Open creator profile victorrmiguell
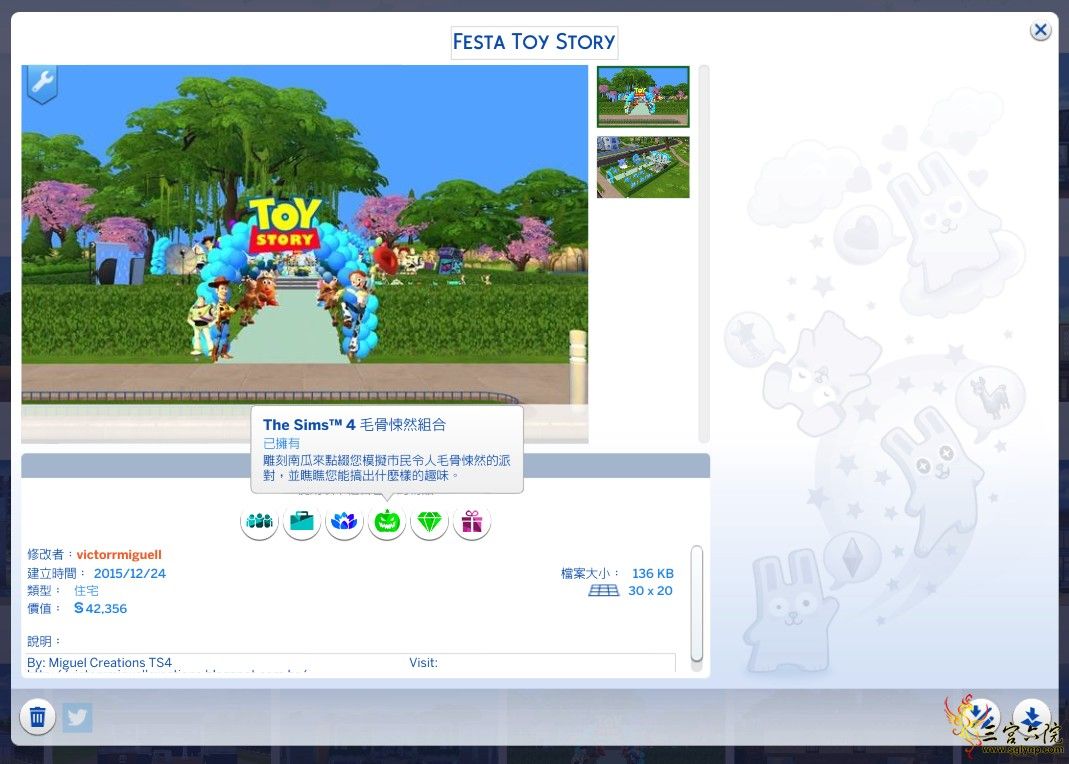This screenshot has width=1069, height=764. pyautogui.click(x=119, y=555)
